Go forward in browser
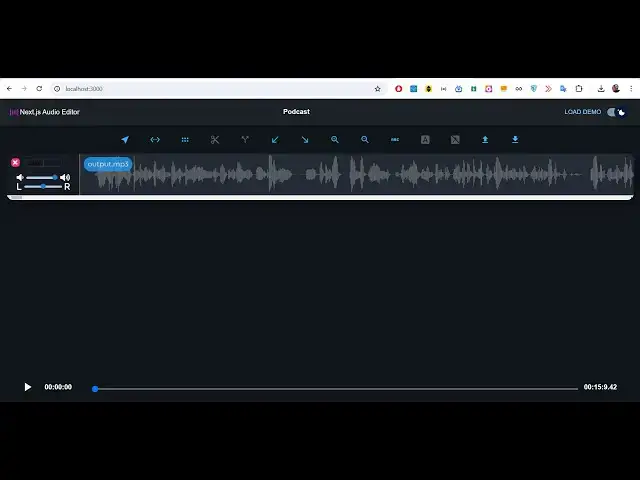Viewport: 640px width, 480px height. coord(24,89)
